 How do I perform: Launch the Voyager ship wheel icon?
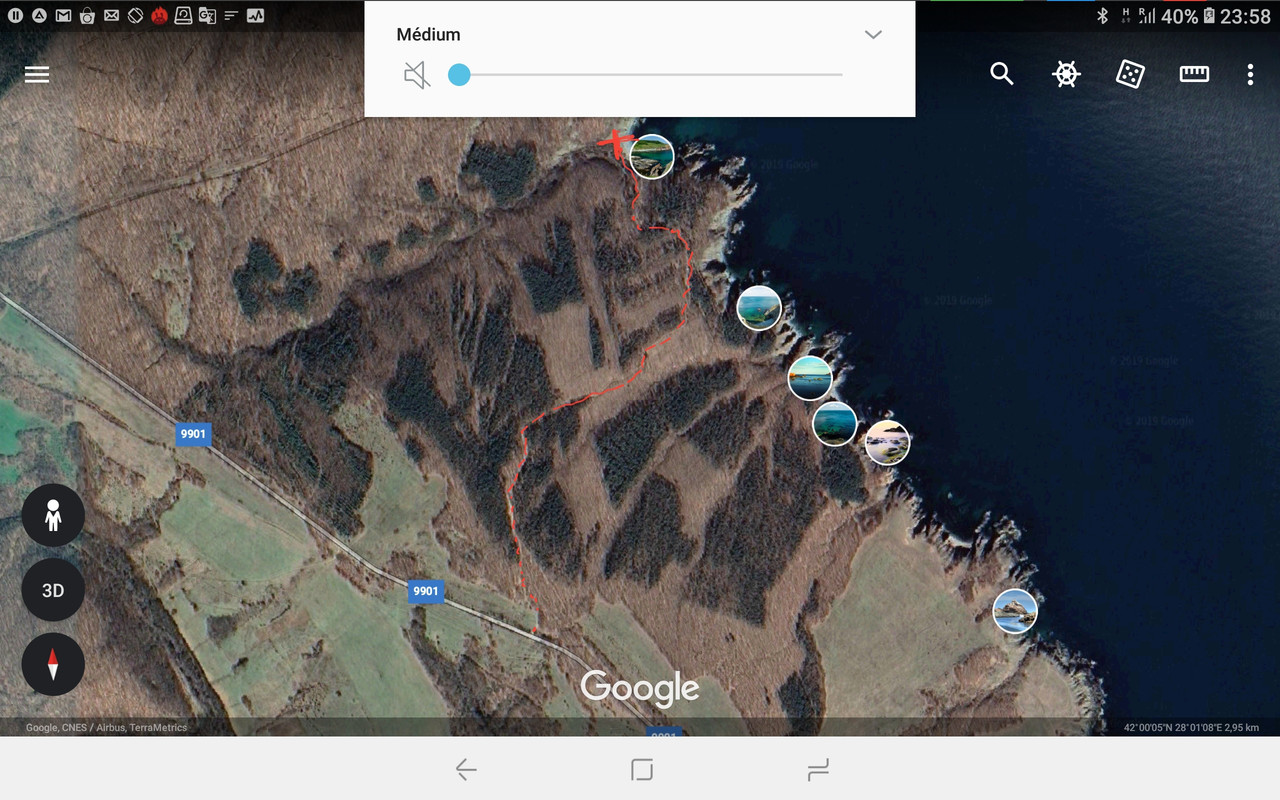click(x=1066, y=74)
